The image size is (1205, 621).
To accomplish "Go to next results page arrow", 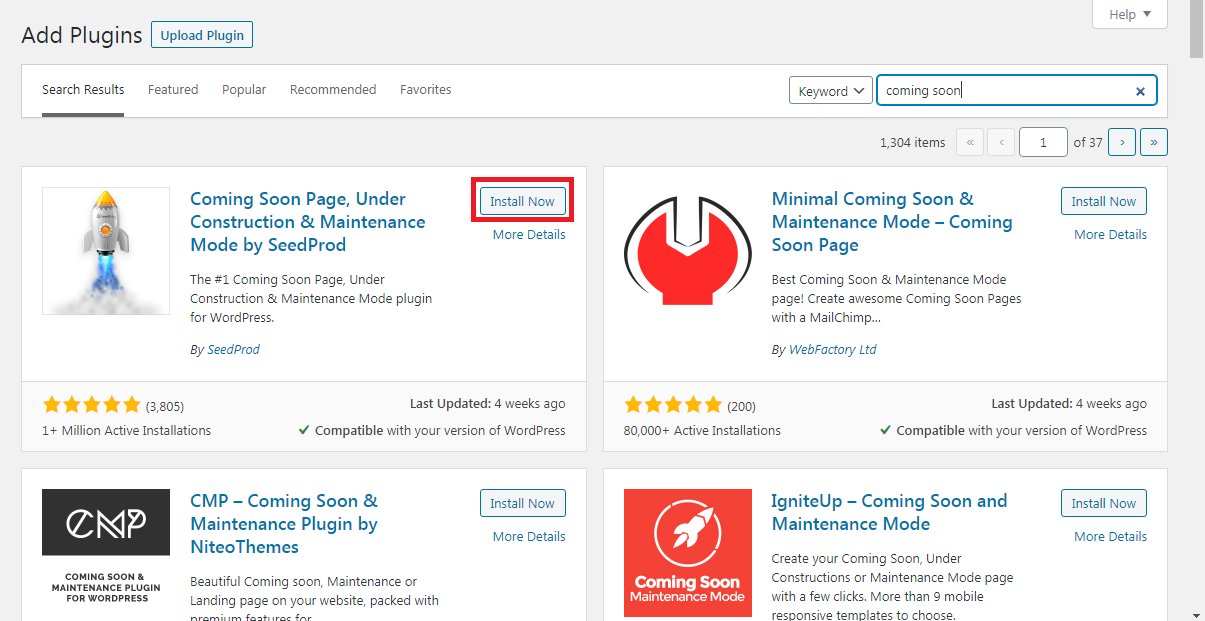I will pos(1122,142).
